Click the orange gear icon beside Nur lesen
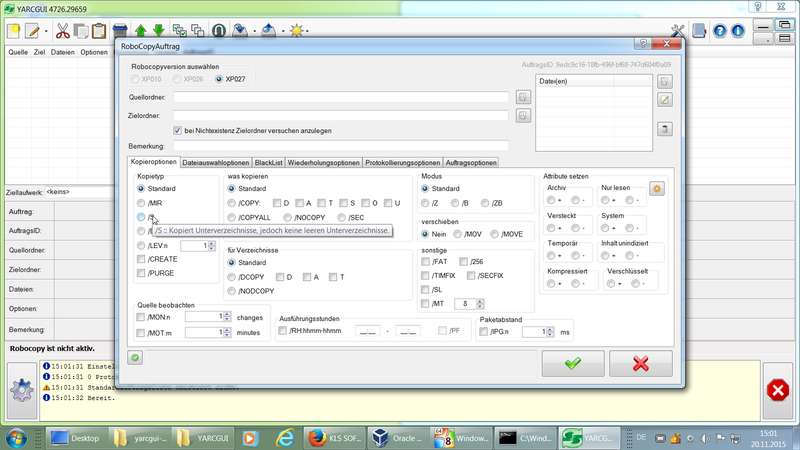This screenshot has width=800, height=450. tap(657, 188)
